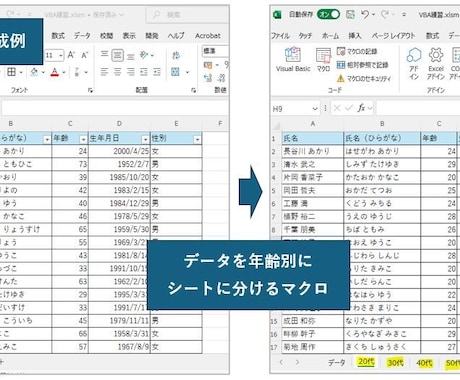460x380 pixels.
Task: Click the borders icon in font group
Action: click(11, 71)
